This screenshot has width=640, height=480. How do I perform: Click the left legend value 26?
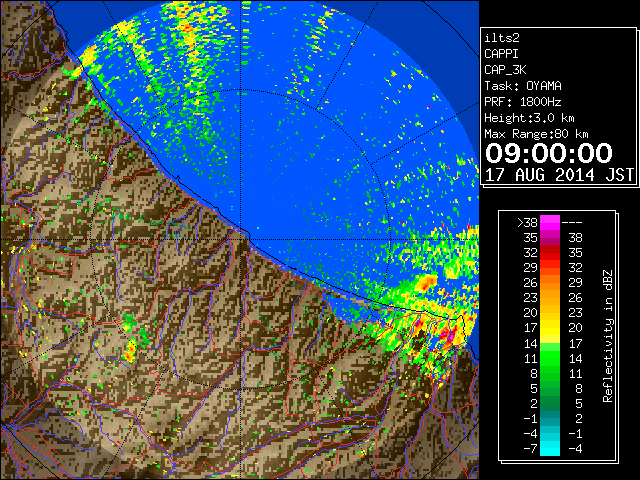tap(530, 283)
